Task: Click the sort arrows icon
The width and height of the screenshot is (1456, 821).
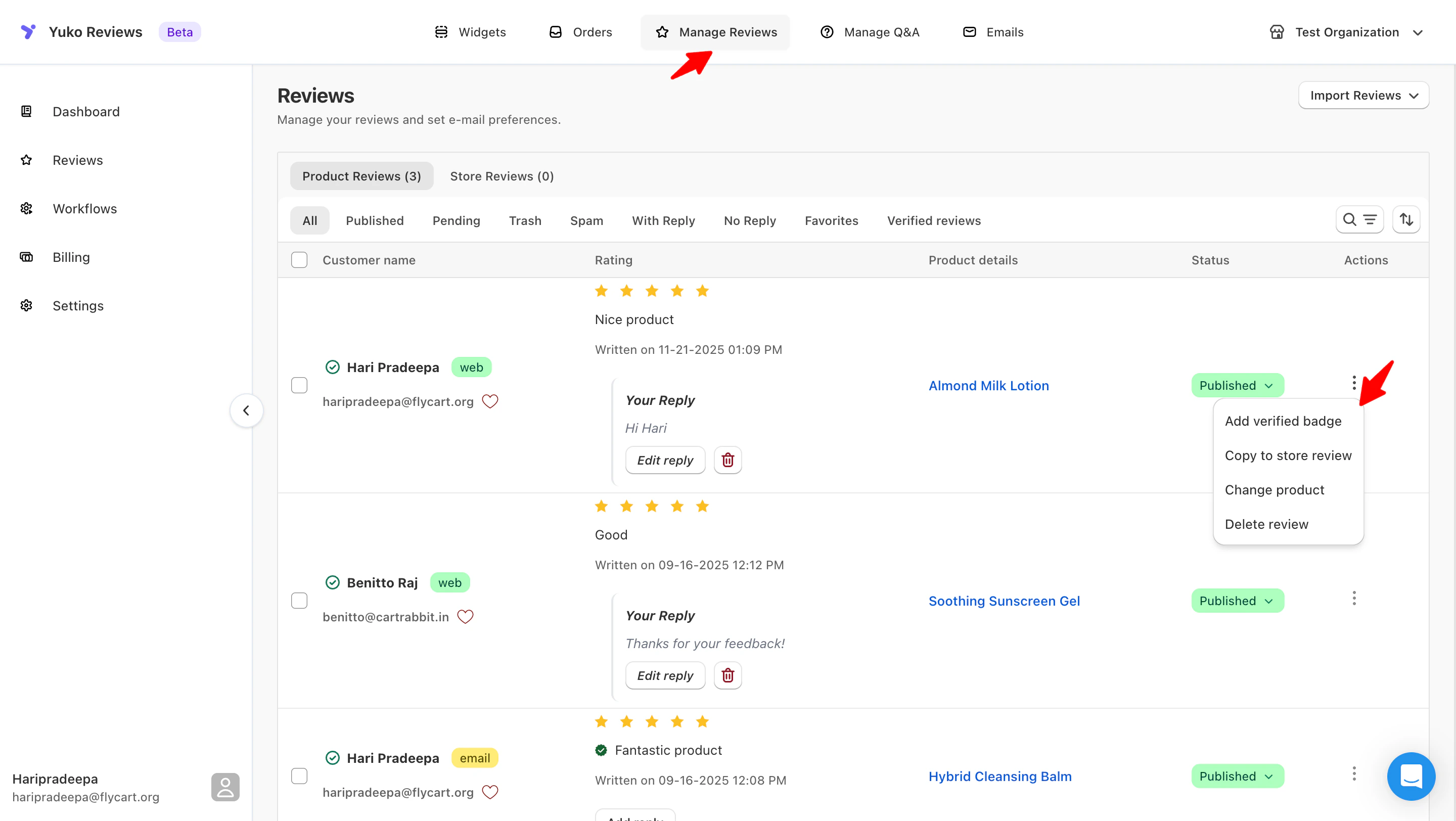Action: pos(1405,220)
